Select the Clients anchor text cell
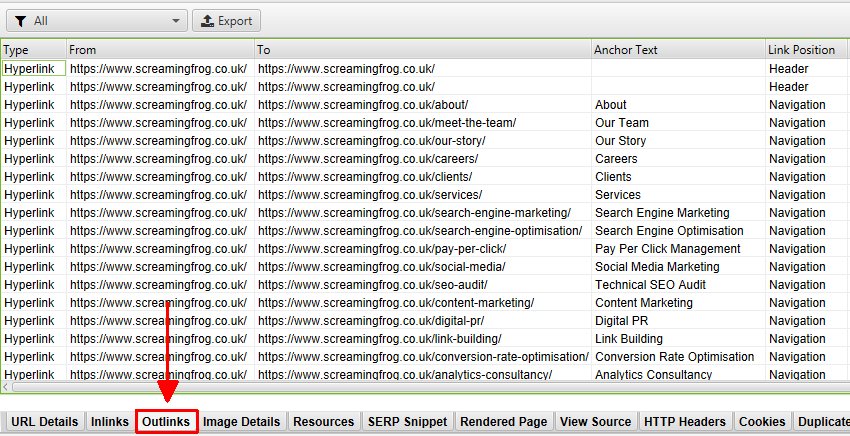850x436 pixels. coord(678,177)
